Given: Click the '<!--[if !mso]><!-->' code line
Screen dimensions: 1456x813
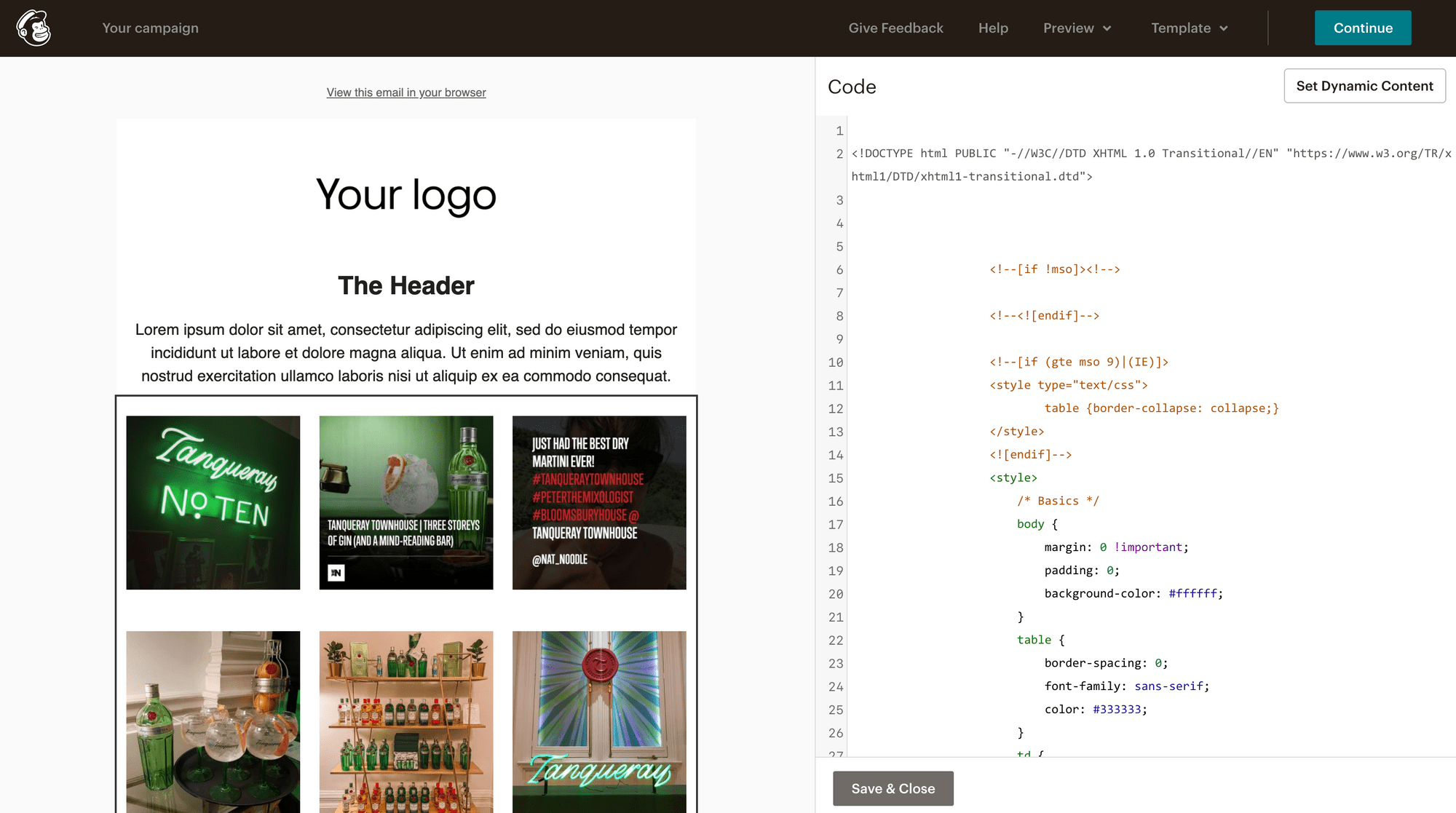Looking at the screenshot, I should 1054,269.
